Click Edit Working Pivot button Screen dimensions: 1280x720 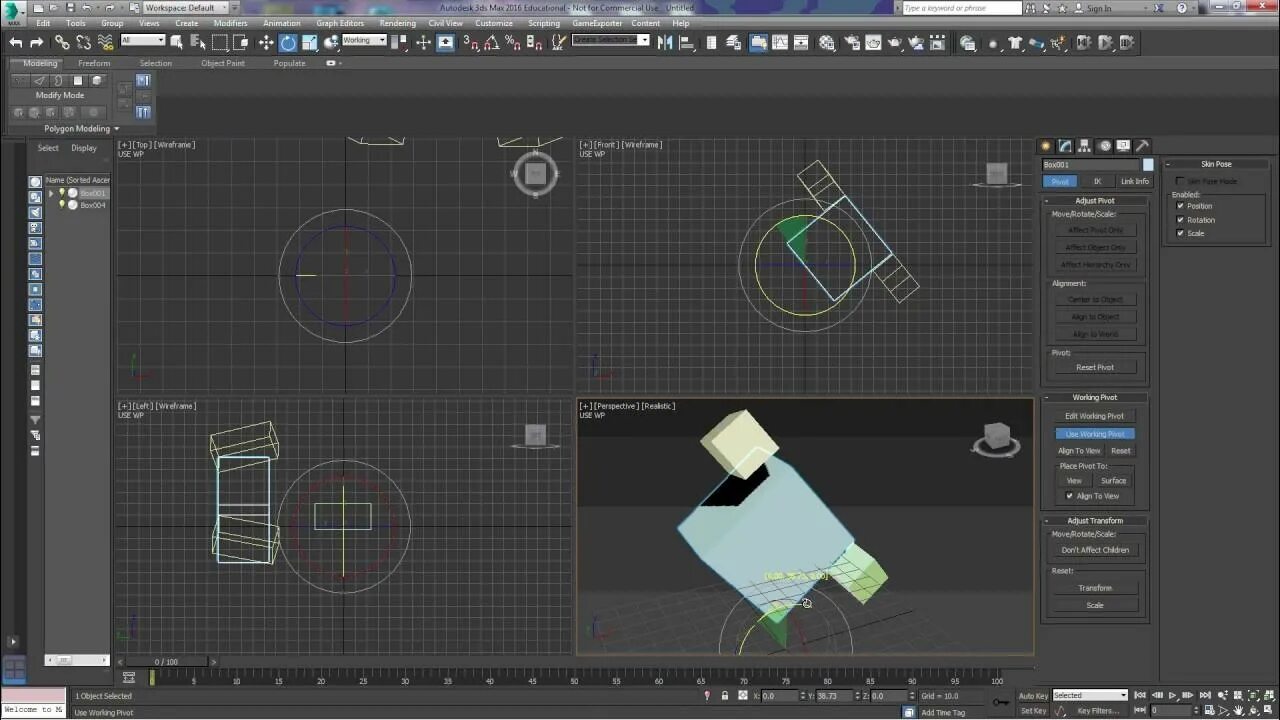tap(1095, 416)
